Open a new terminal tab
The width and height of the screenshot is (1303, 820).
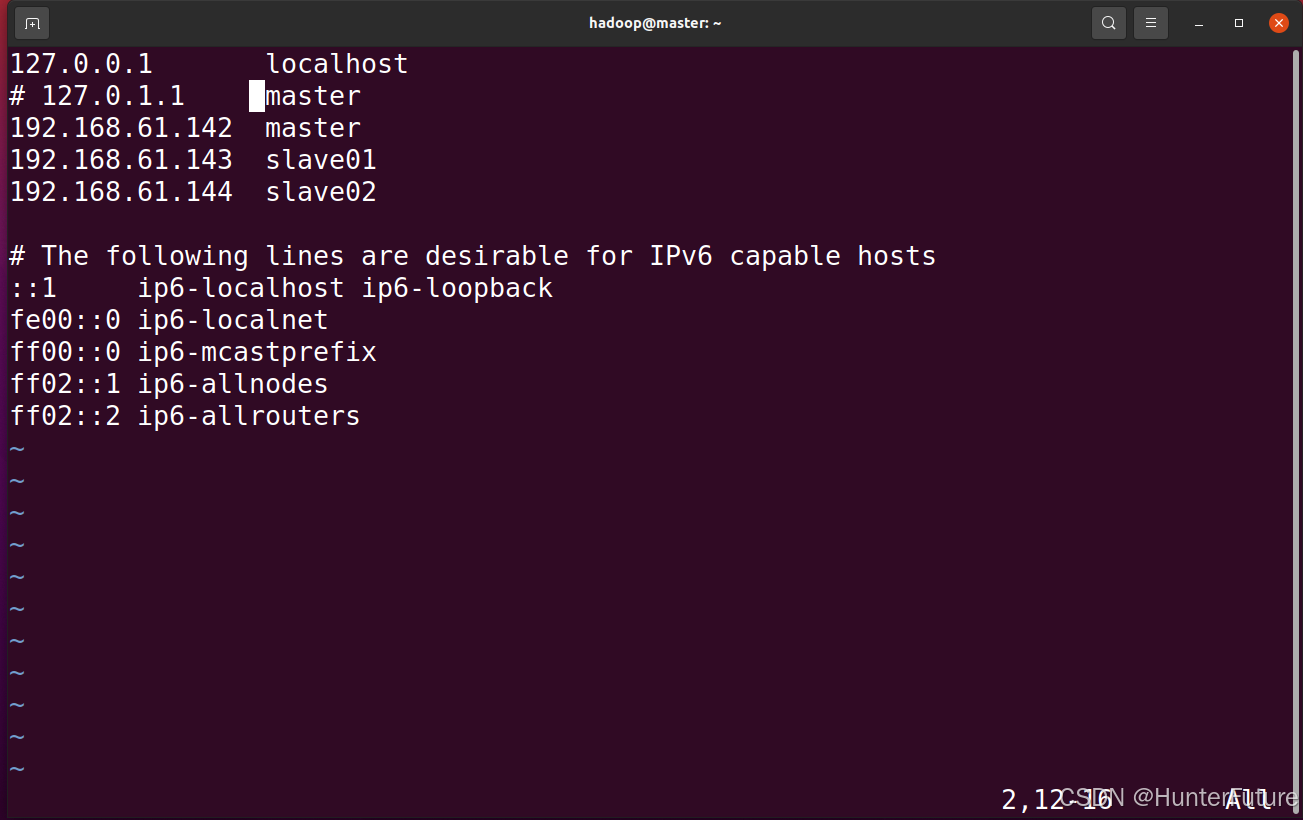click(x=32, y=23)
